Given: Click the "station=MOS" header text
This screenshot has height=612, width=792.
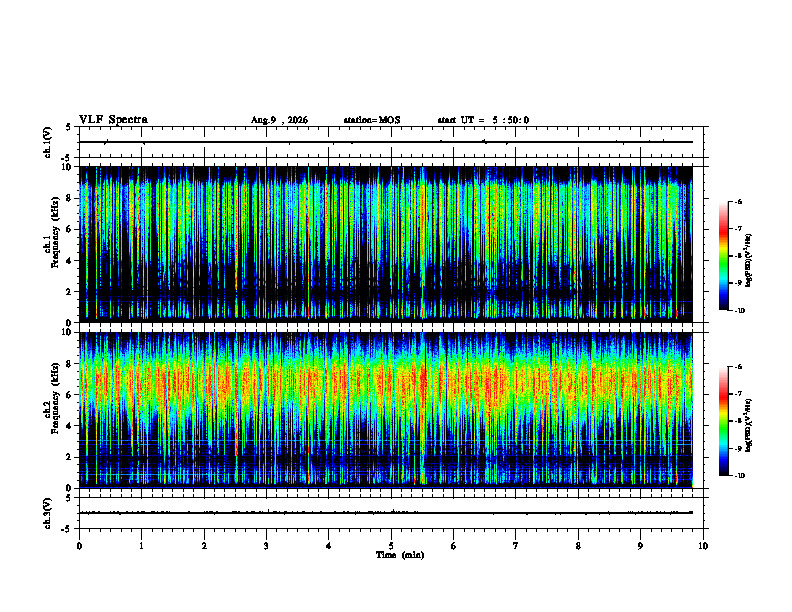Looking at the screenshot, I should tap(372, 120).
